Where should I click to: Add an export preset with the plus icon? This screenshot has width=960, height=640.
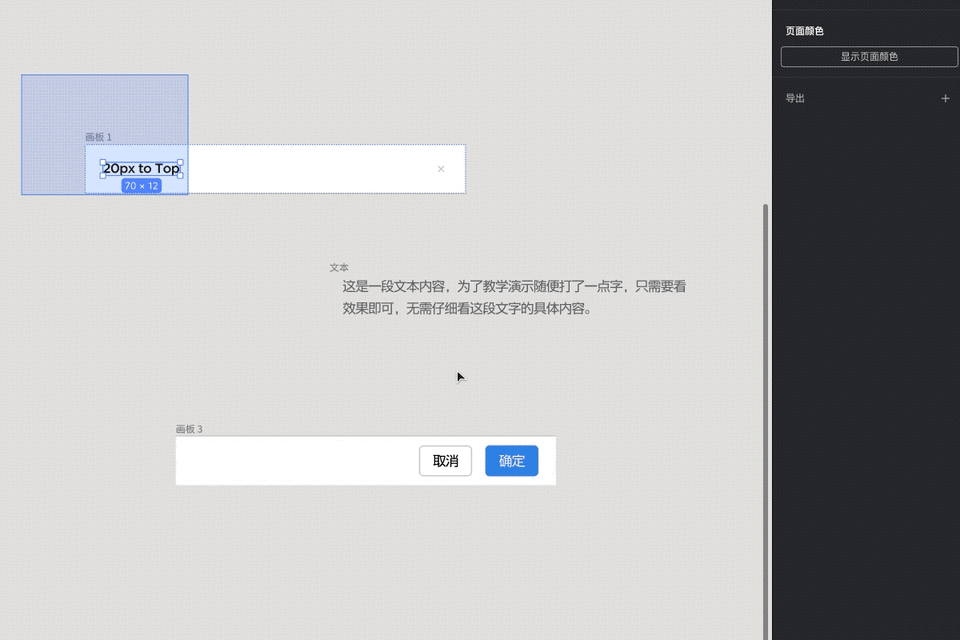(x=945, y=98)
